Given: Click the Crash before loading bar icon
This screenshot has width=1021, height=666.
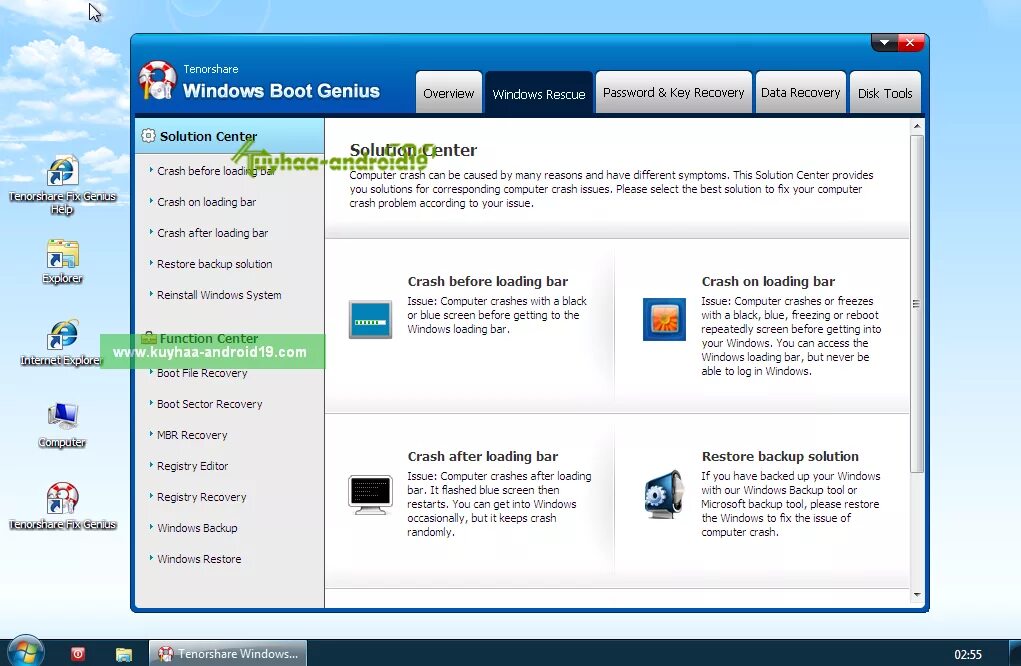Looking at the screenshot, I should tap(370, 319).
